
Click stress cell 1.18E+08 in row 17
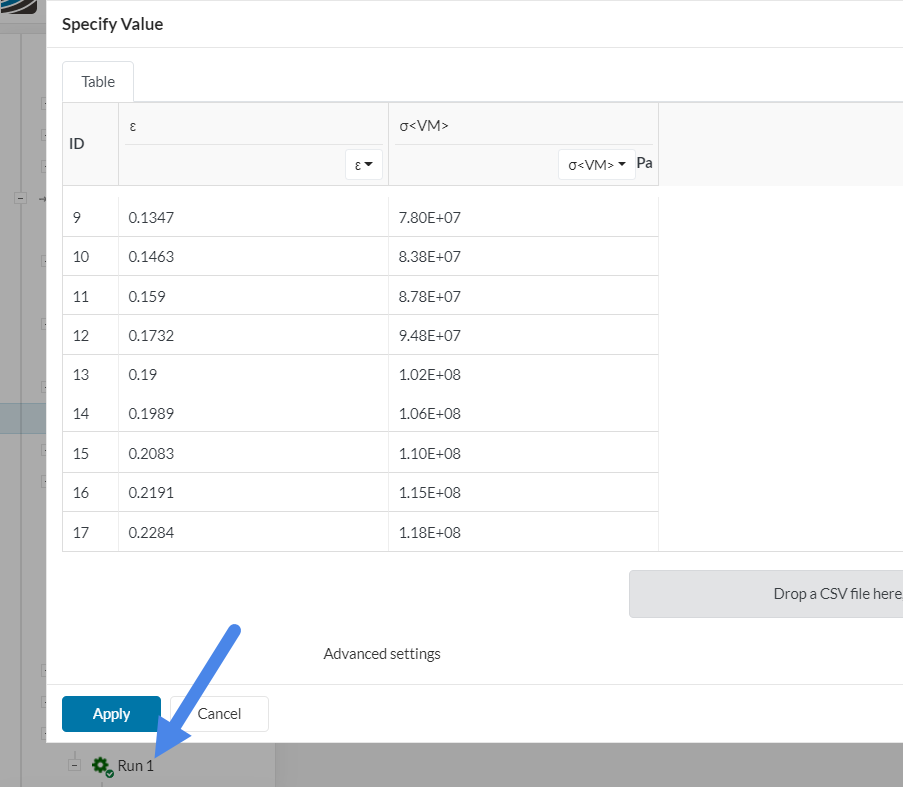pyautogui.click(x=523, y=532)
